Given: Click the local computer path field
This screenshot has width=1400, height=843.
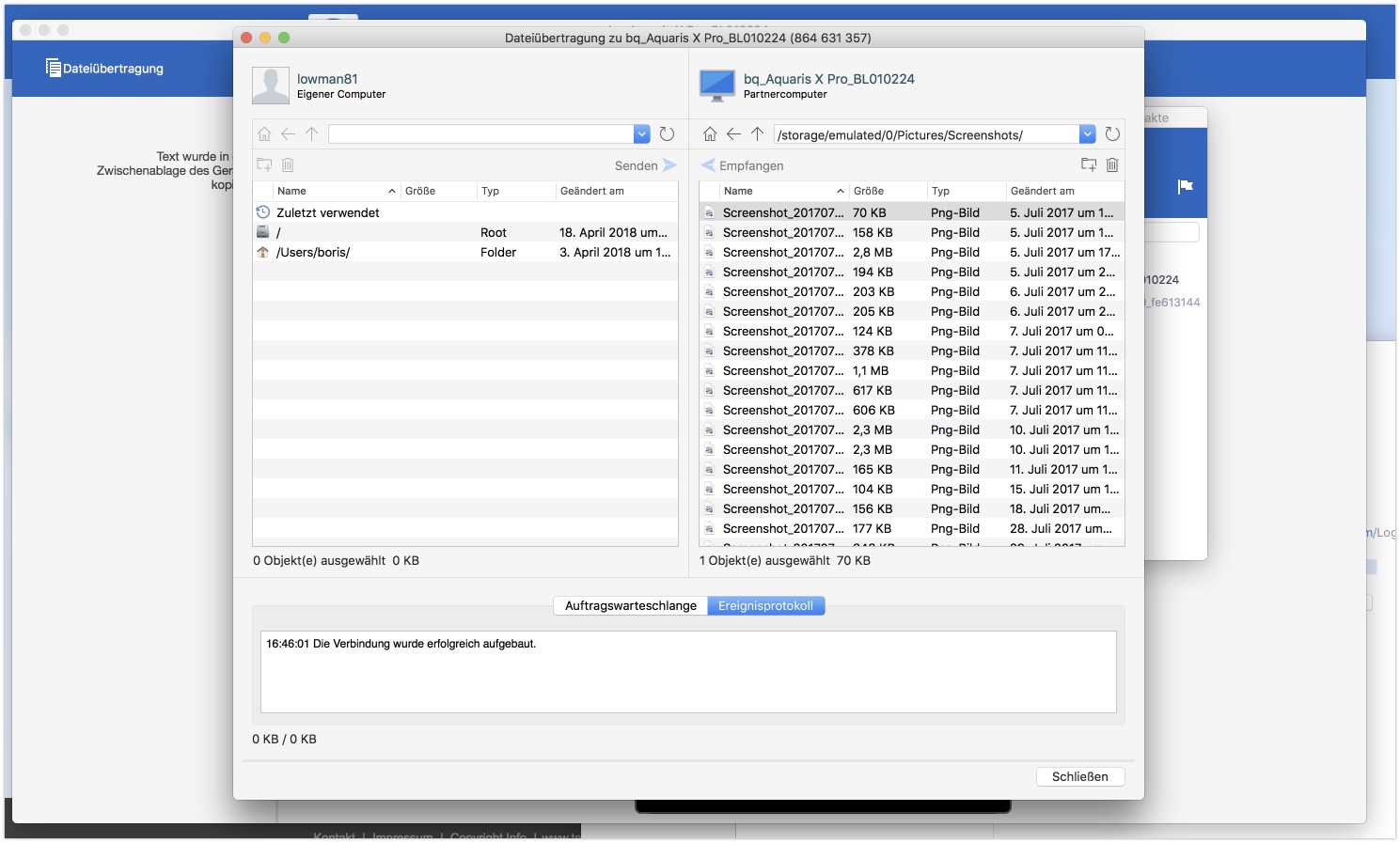Looking at the screenshot, I should (481, 134).
